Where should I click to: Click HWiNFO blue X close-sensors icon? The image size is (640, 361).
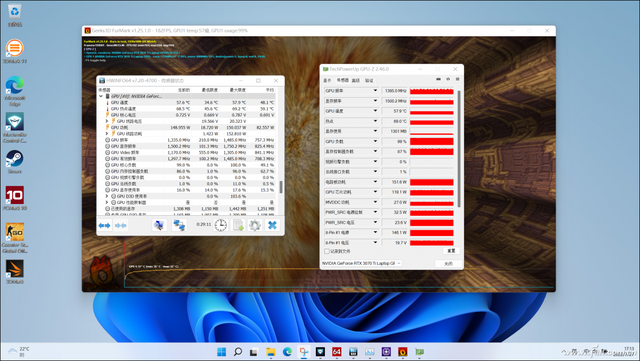click(272, 225)
